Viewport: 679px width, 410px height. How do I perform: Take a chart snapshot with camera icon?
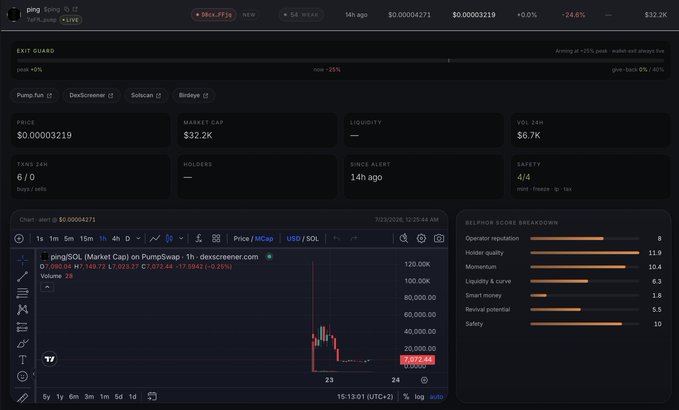[x=439, y=239]
